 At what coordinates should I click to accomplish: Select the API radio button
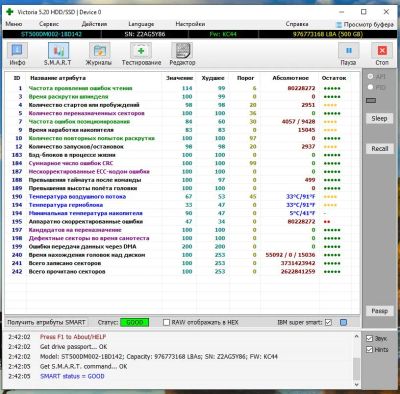point(370,77)
